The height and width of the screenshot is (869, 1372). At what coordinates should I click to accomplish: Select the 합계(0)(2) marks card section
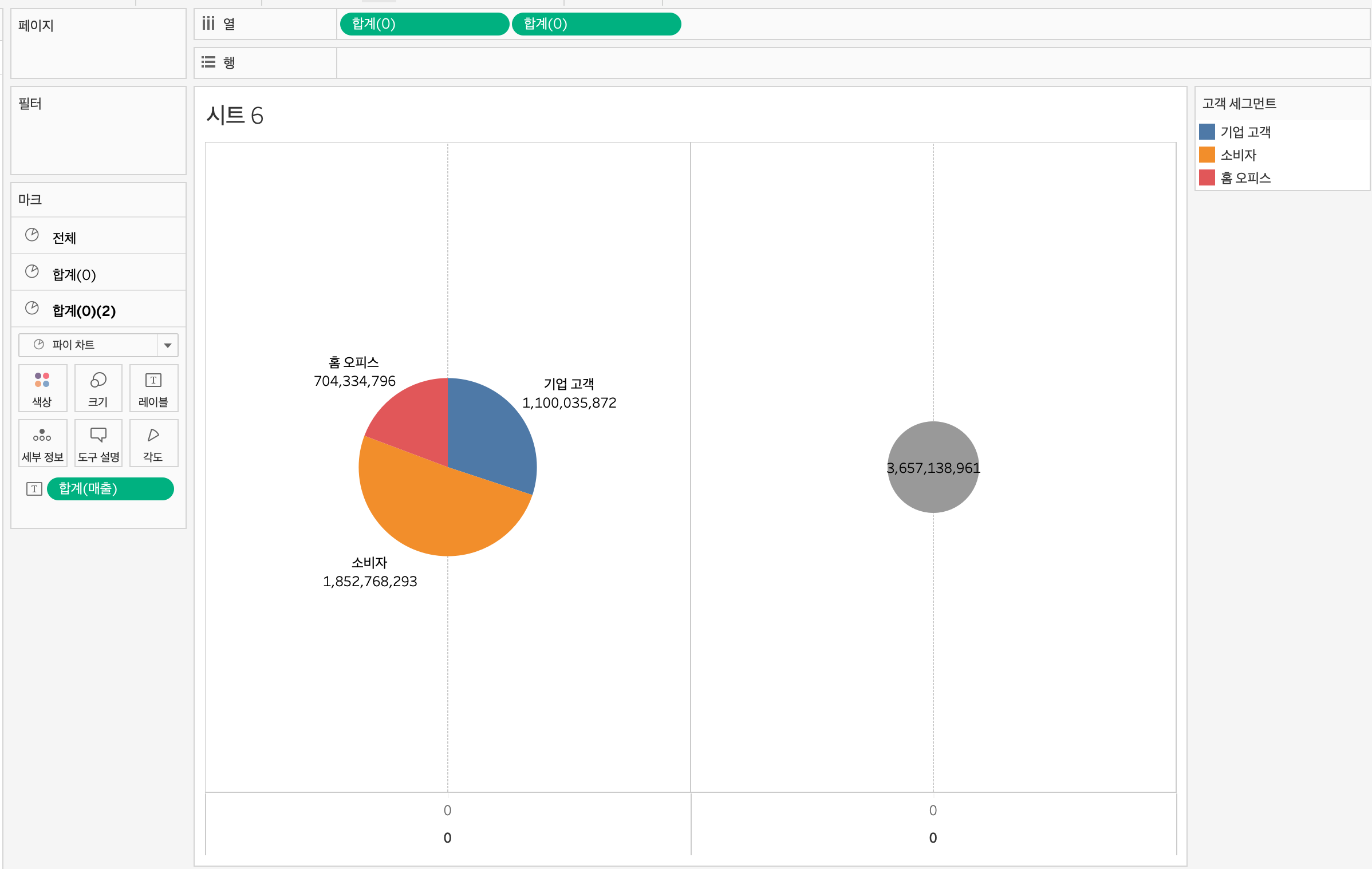(x=84, y=311)
